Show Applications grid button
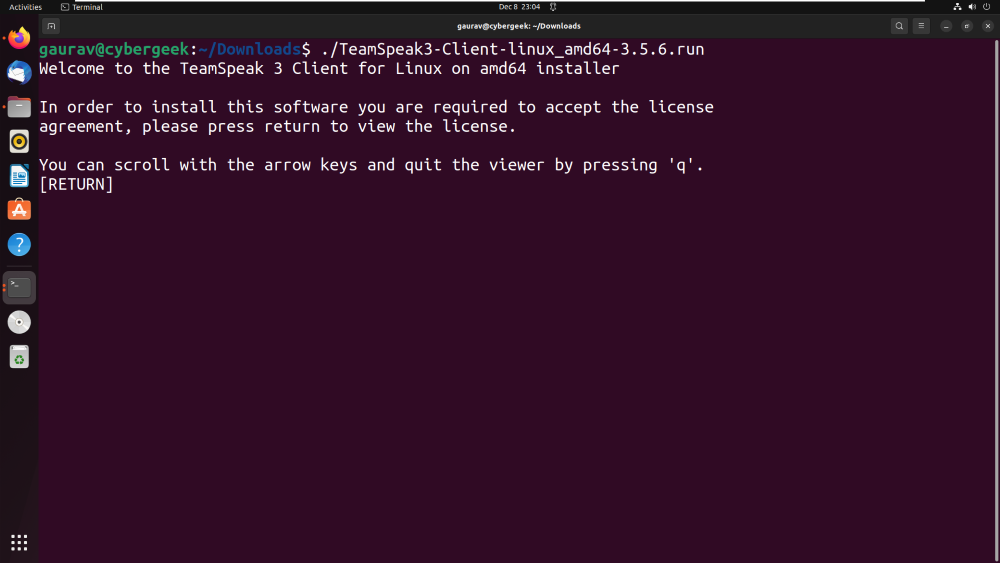 (x=19, y=542)
